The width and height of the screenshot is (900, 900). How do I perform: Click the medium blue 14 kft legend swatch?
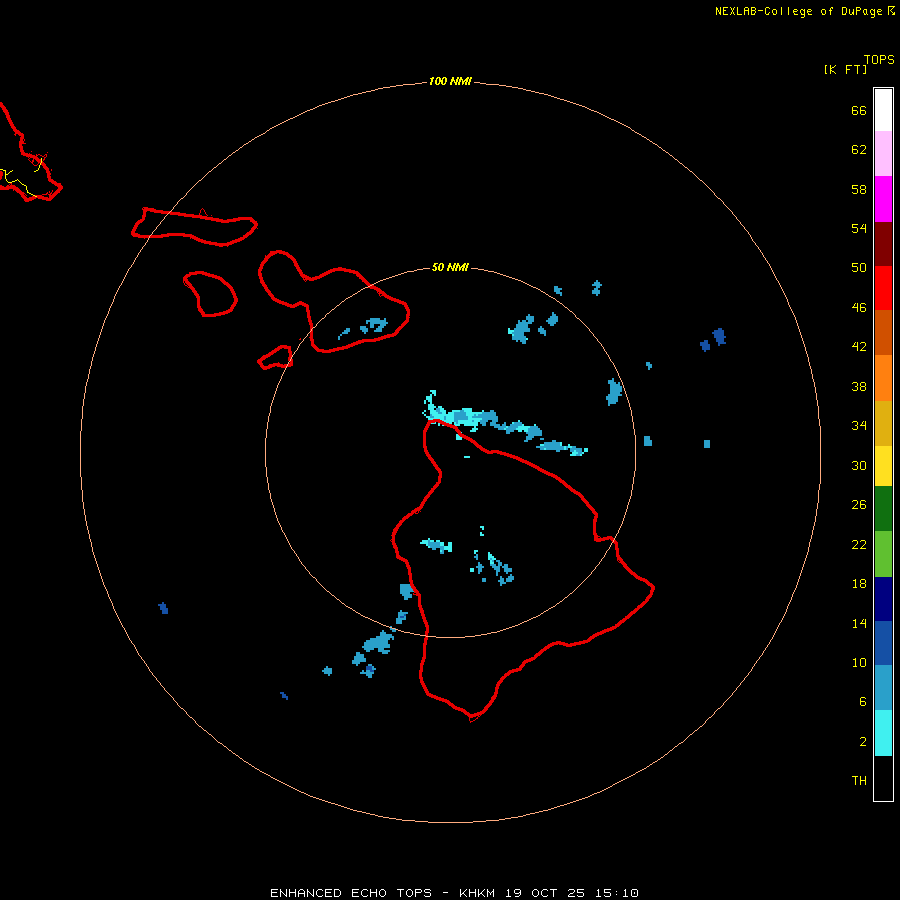(x=883, y=643)
